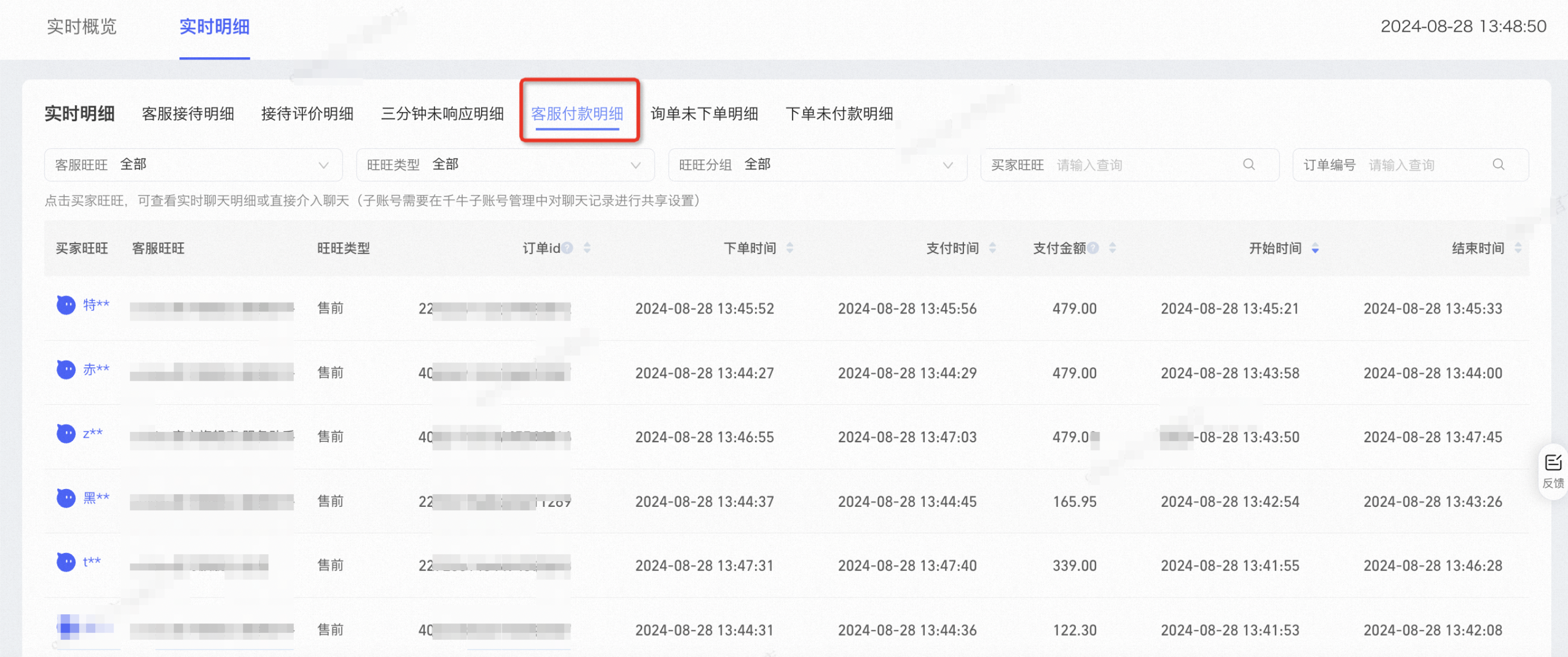Click payment time 2024-08-28 13:44:29
The image size is (1568, 657).
[907, 374]
